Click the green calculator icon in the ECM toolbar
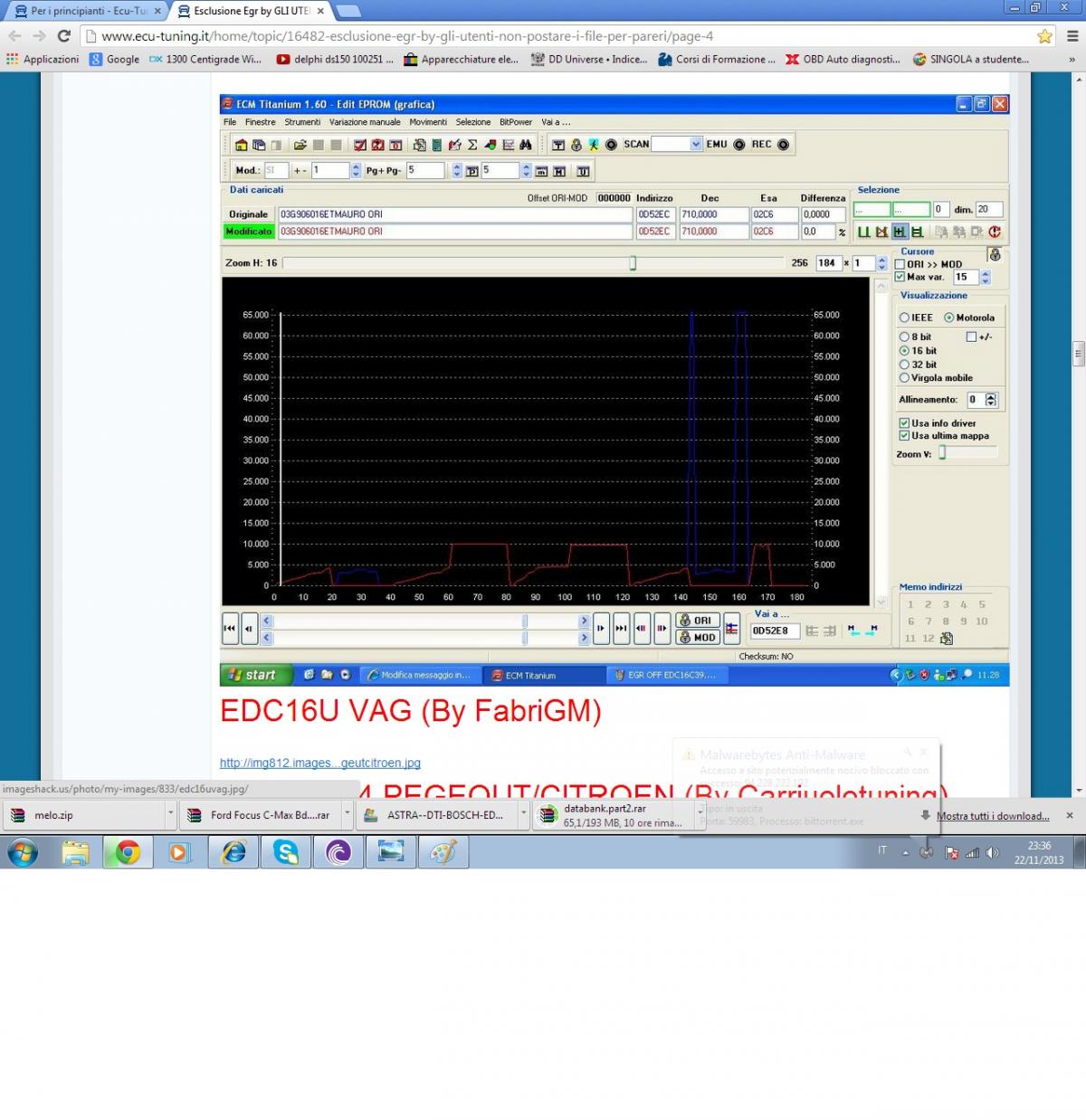The image size is (1086, 1120). point(437,145)
